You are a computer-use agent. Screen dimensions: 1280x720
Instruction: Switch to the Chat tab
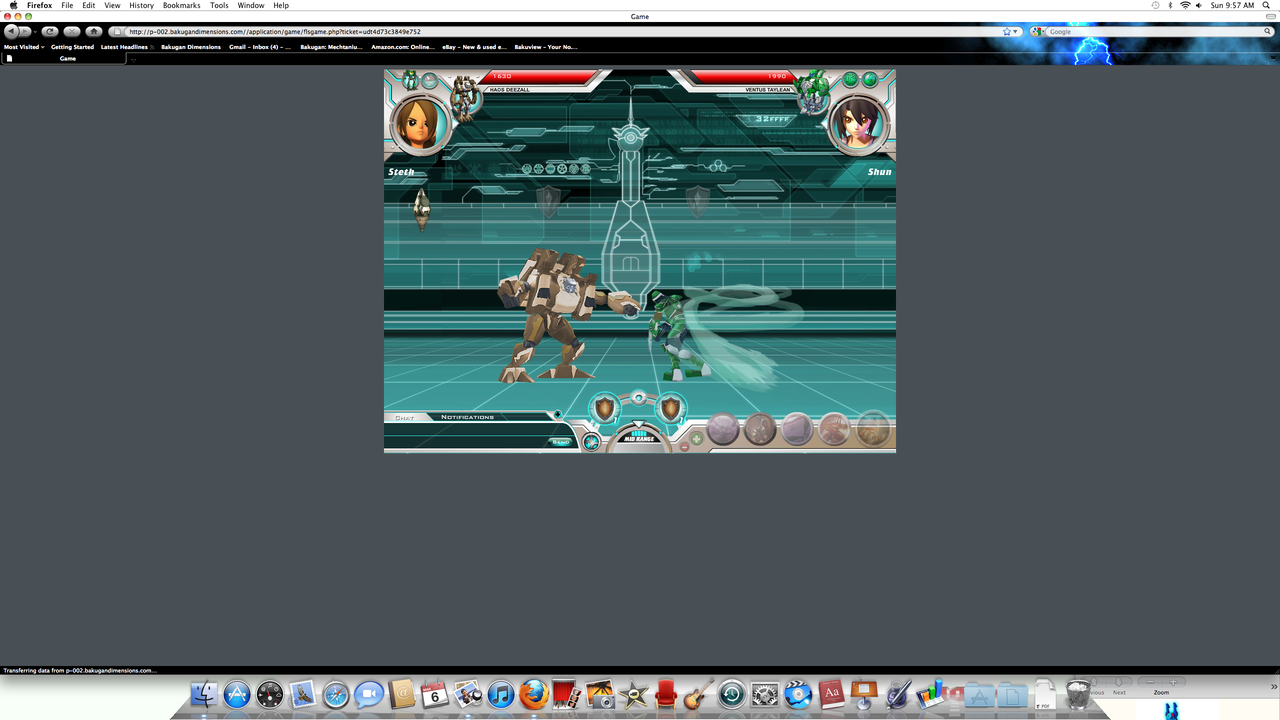405,417
